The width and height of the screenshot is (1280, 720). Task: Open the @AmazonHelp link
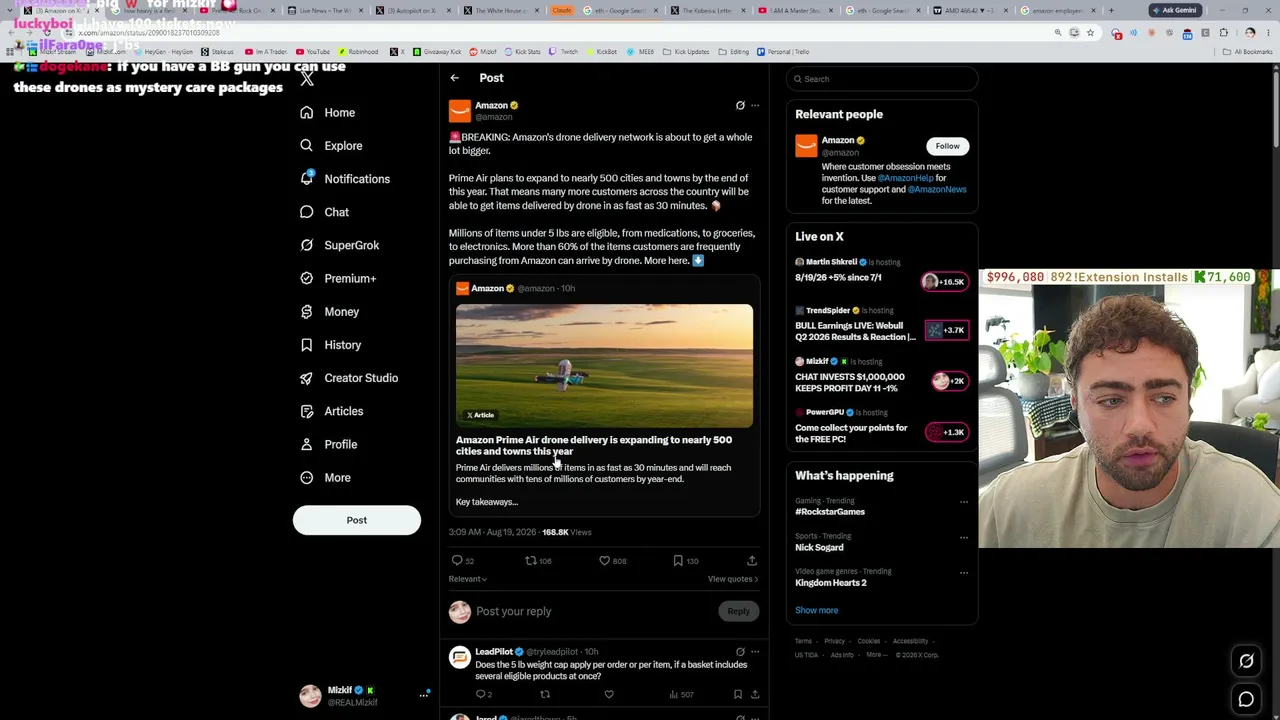click(905, 178)
